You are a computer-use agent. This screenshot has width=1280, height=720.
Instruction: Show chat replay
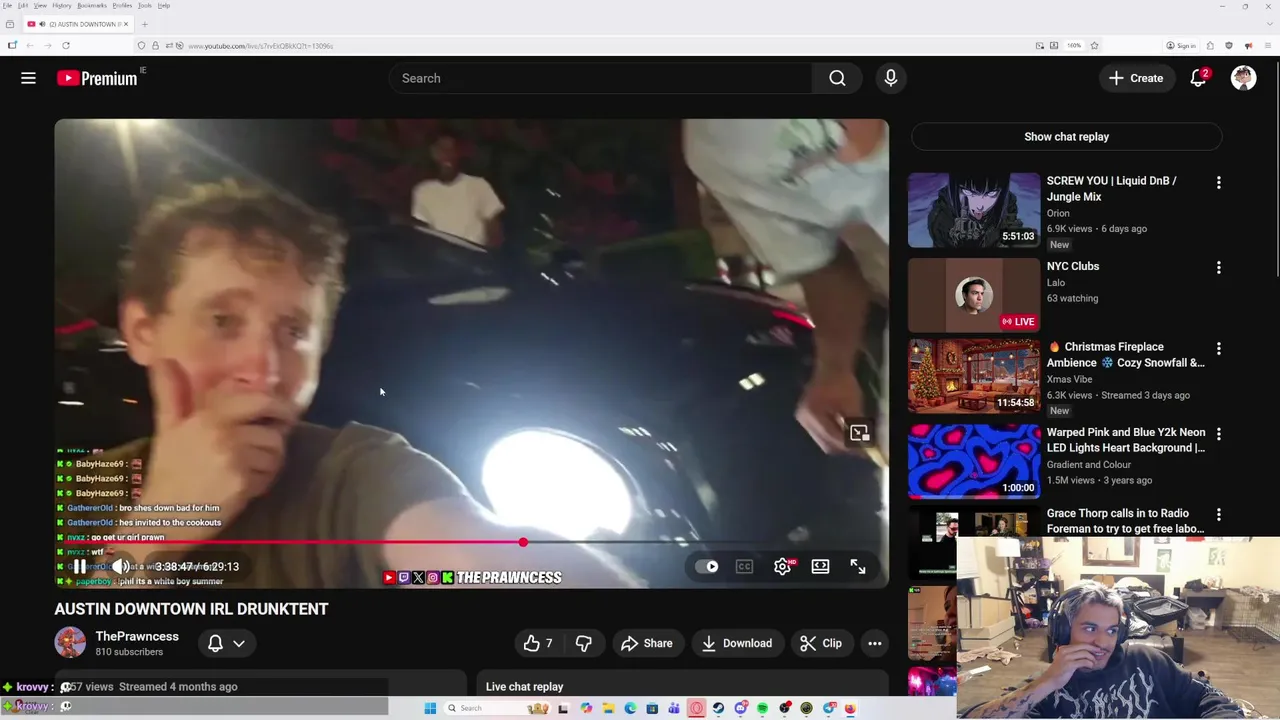1066,137
